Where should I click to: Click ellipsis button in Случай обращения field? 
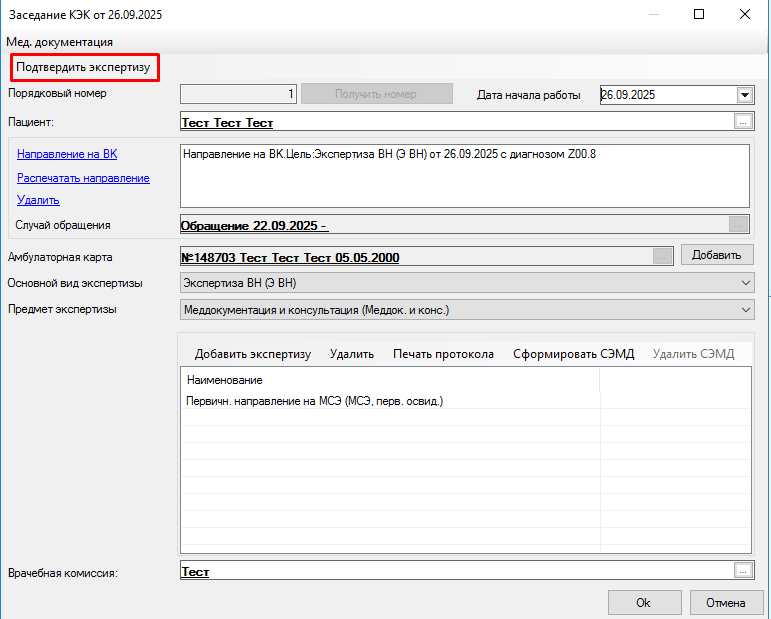[739, 225]
